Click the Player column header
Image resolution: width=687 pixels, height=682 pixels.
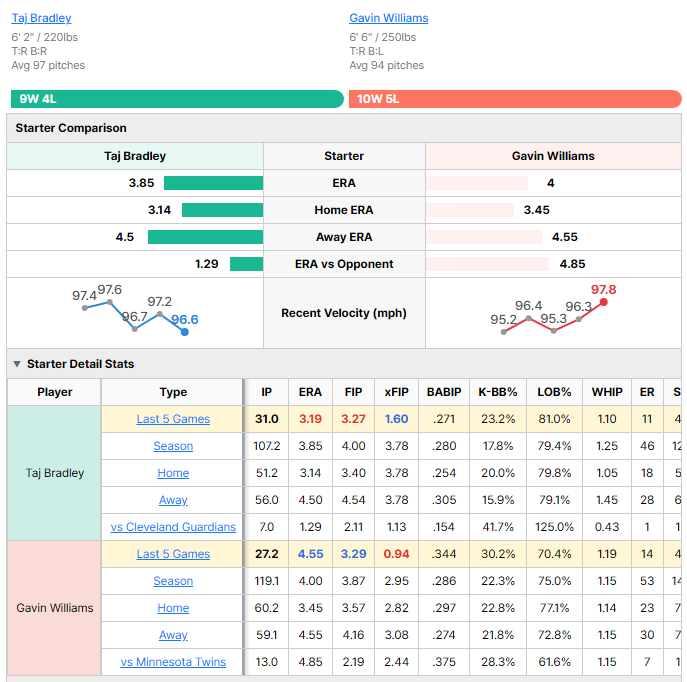(54, 392)
